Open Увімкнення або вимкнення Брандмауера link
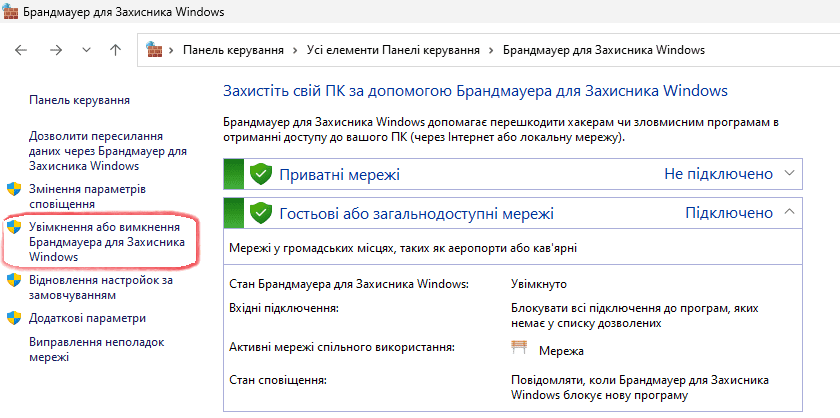 (x=107, y=242)
